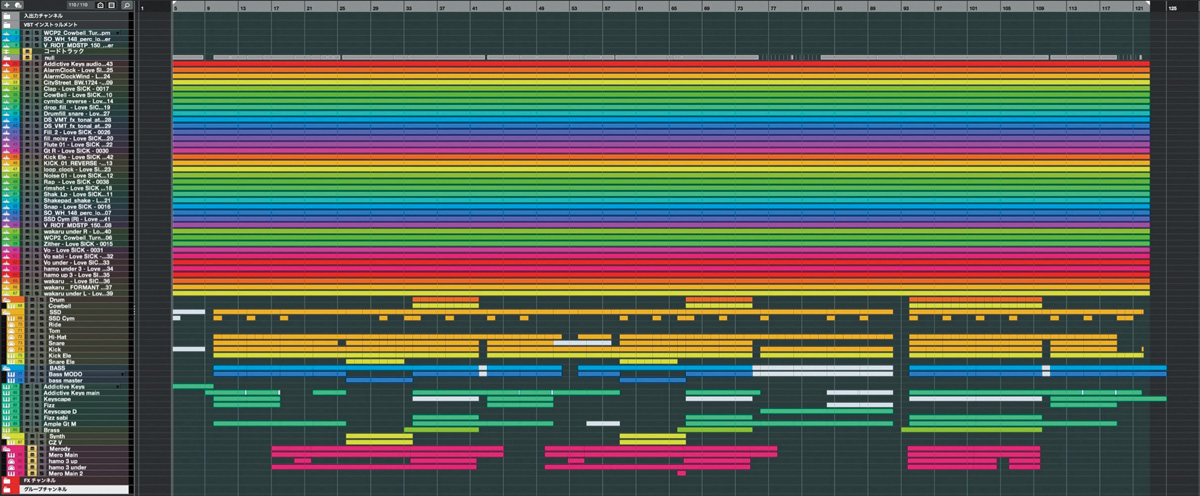Click the audio icon of the Zither track
1200x496 pixels.
[x=7, y=243]
